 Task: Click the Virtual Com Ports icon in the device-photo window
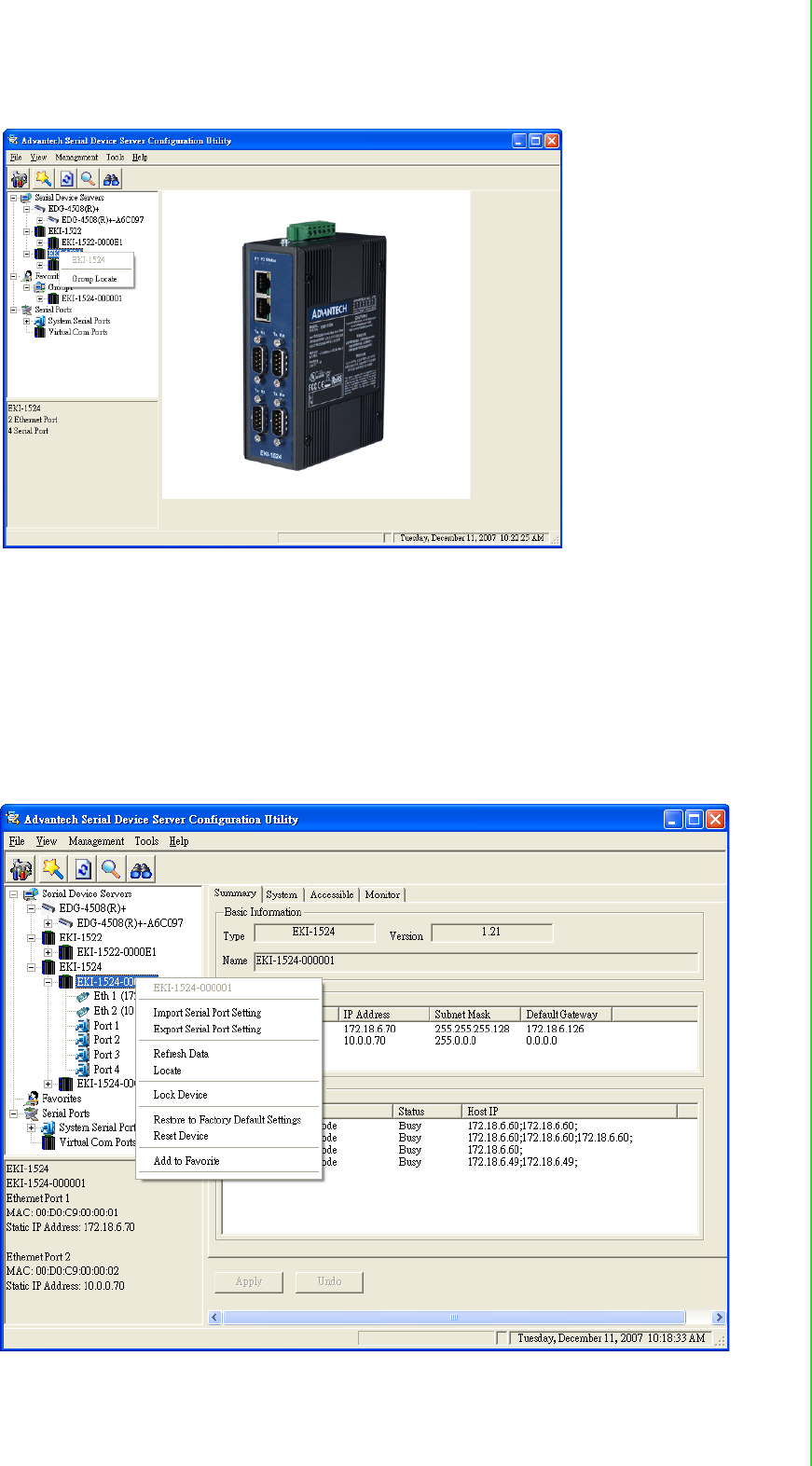tap(40, 332)
